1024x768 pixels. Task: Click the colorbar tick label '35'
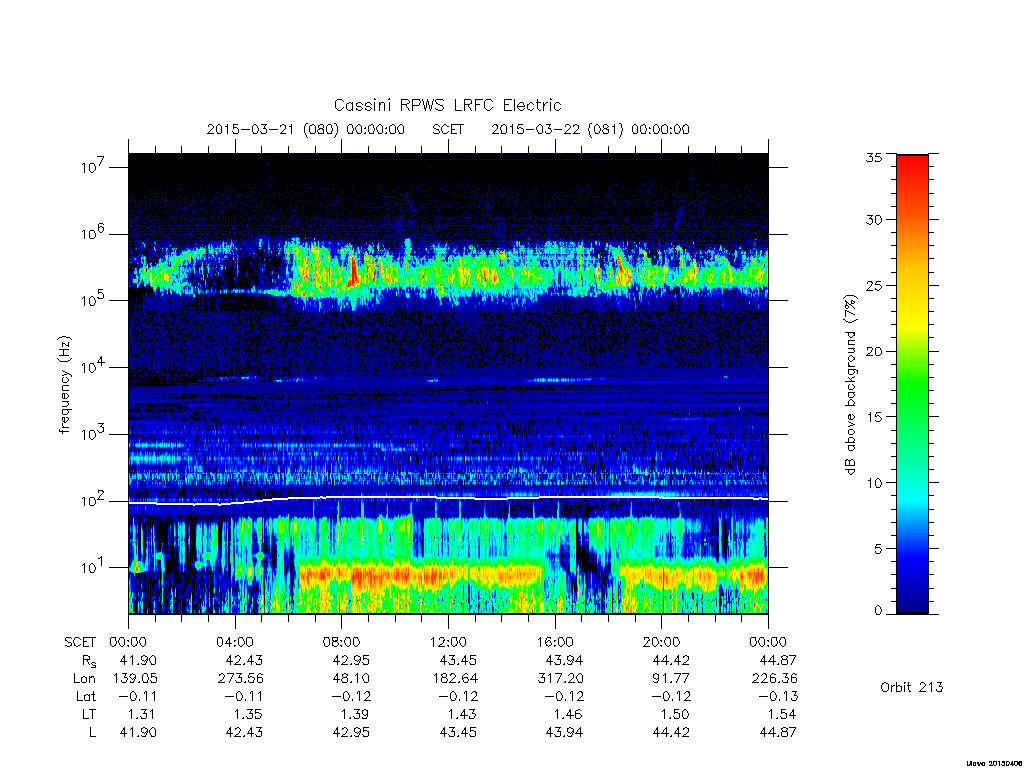874,157
